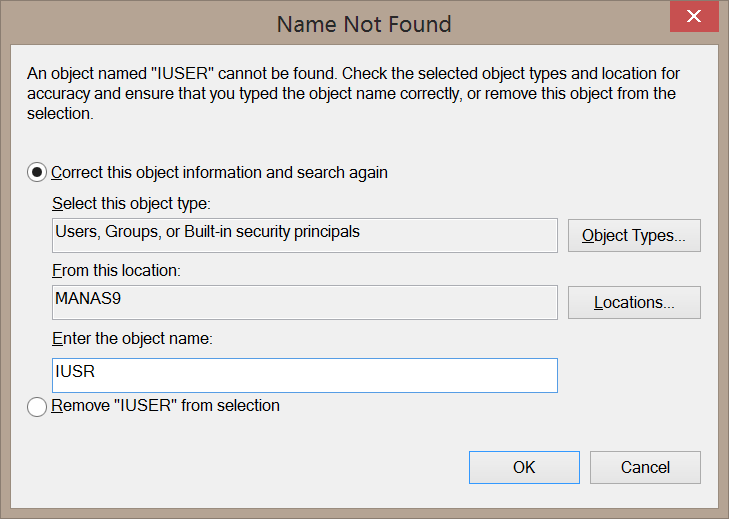Confirm the dialog with OK
This screenshot has height=519, width=729.
pyautogui.click(x=524, y=467)
